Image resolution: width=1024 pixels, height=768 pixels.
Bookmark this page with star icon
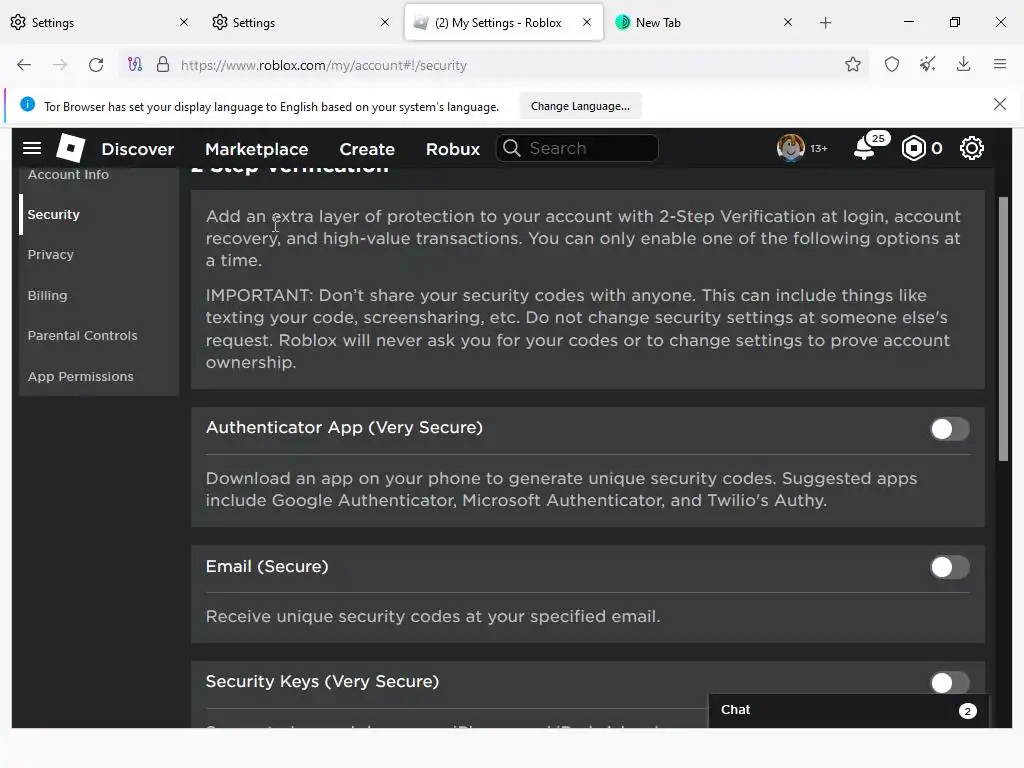pos(852,65)
